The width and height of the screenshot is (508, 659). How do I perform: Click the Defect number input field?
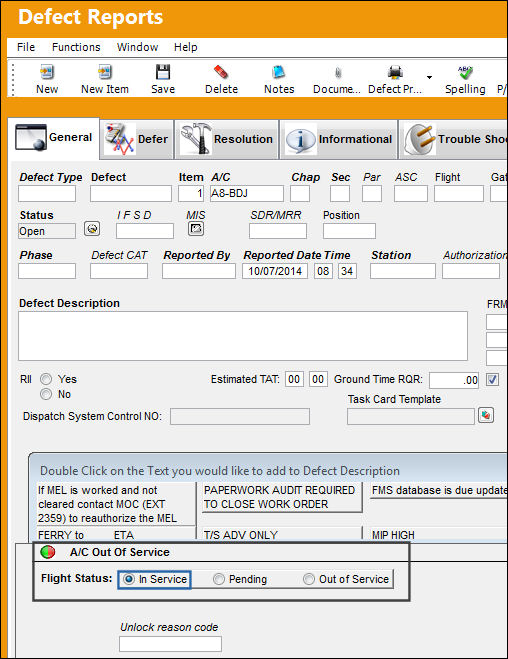pos(131,194)
